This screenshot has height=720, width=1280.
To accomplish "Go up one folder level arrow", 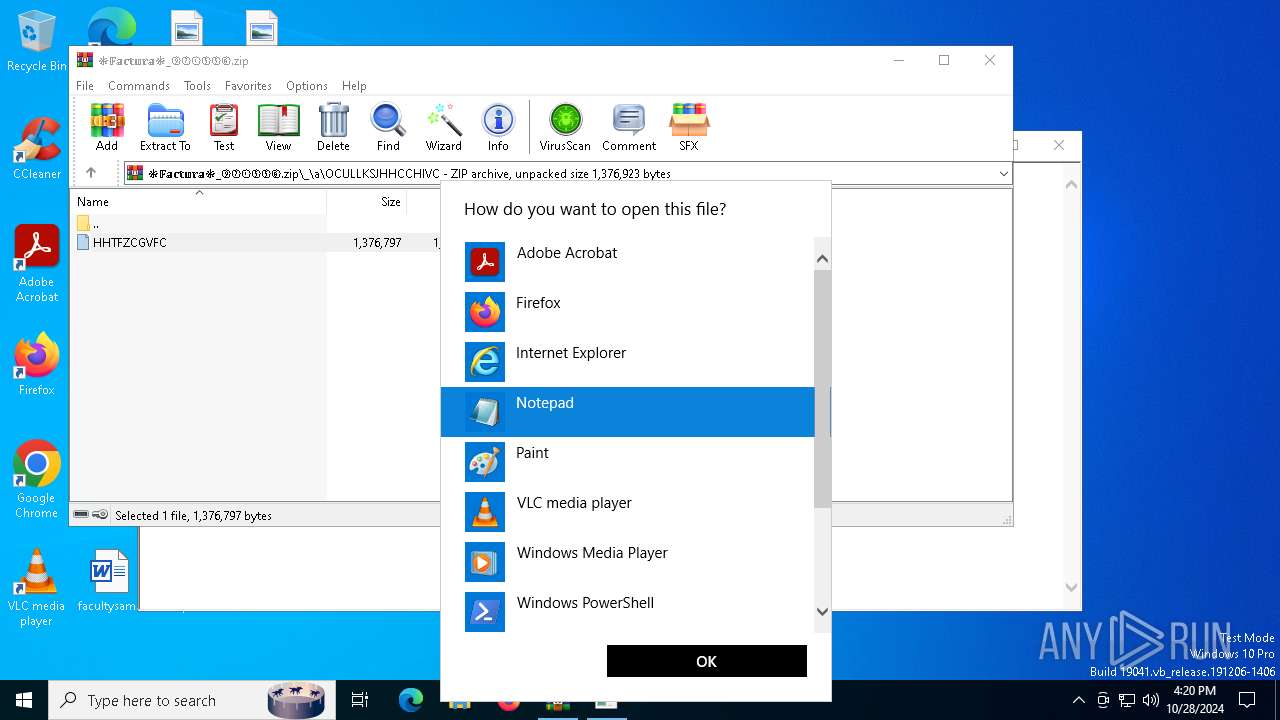I will pyautogui.click(x=91, y=173).
